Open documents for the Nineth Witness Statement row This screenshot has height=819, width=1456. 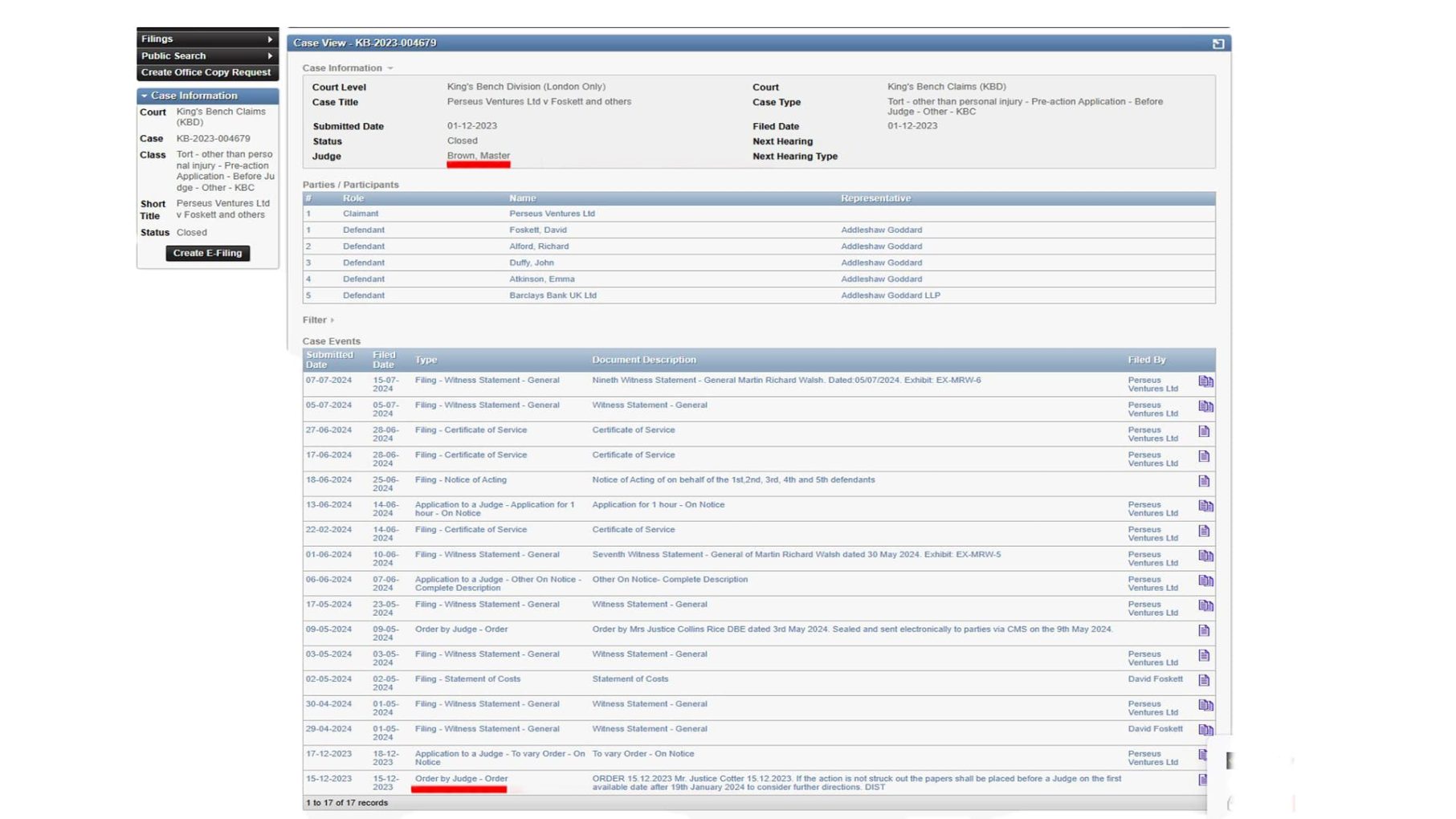(1207, 382)
